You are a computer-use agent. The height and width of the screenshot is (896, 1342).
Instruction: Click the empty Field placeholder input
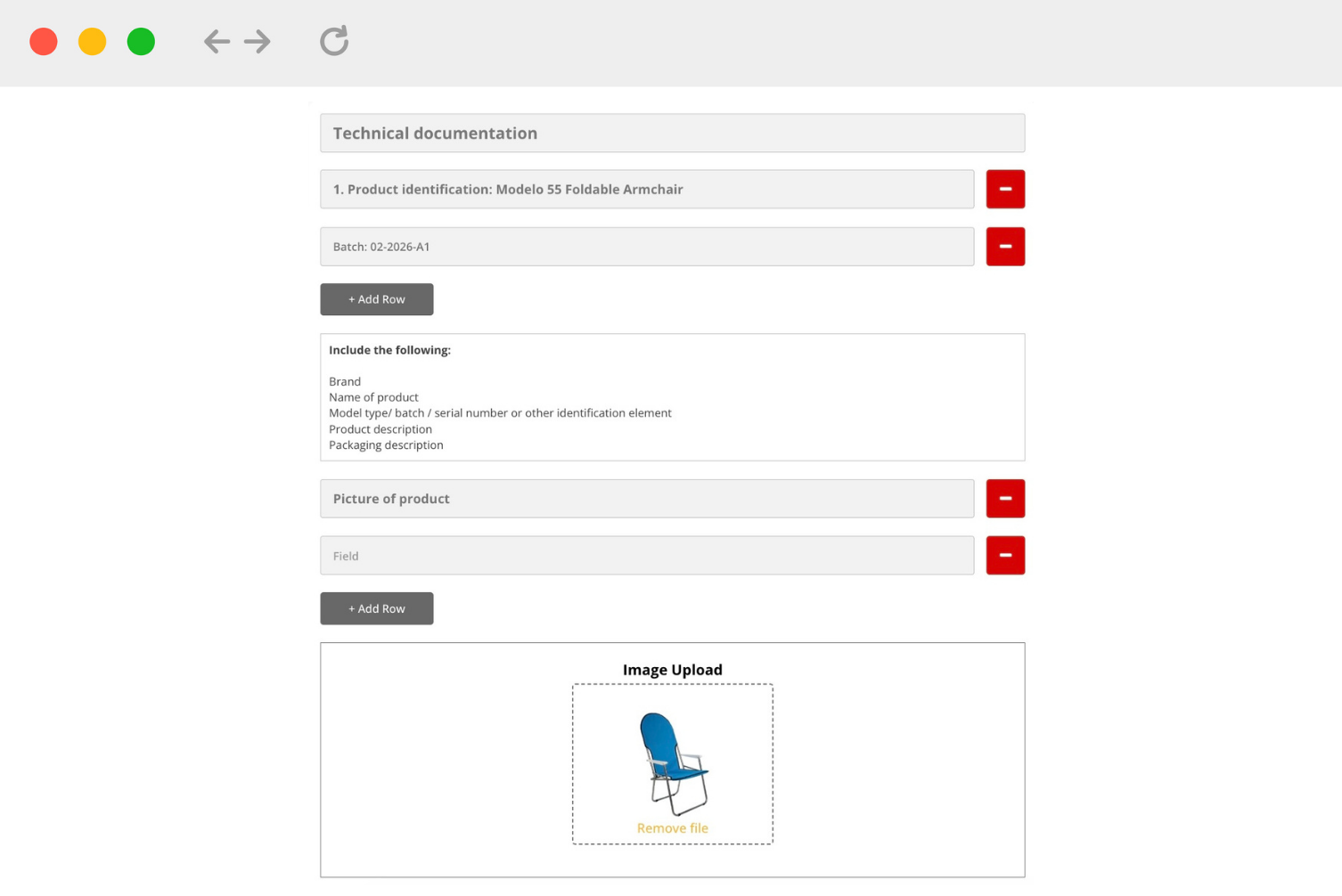647,556
